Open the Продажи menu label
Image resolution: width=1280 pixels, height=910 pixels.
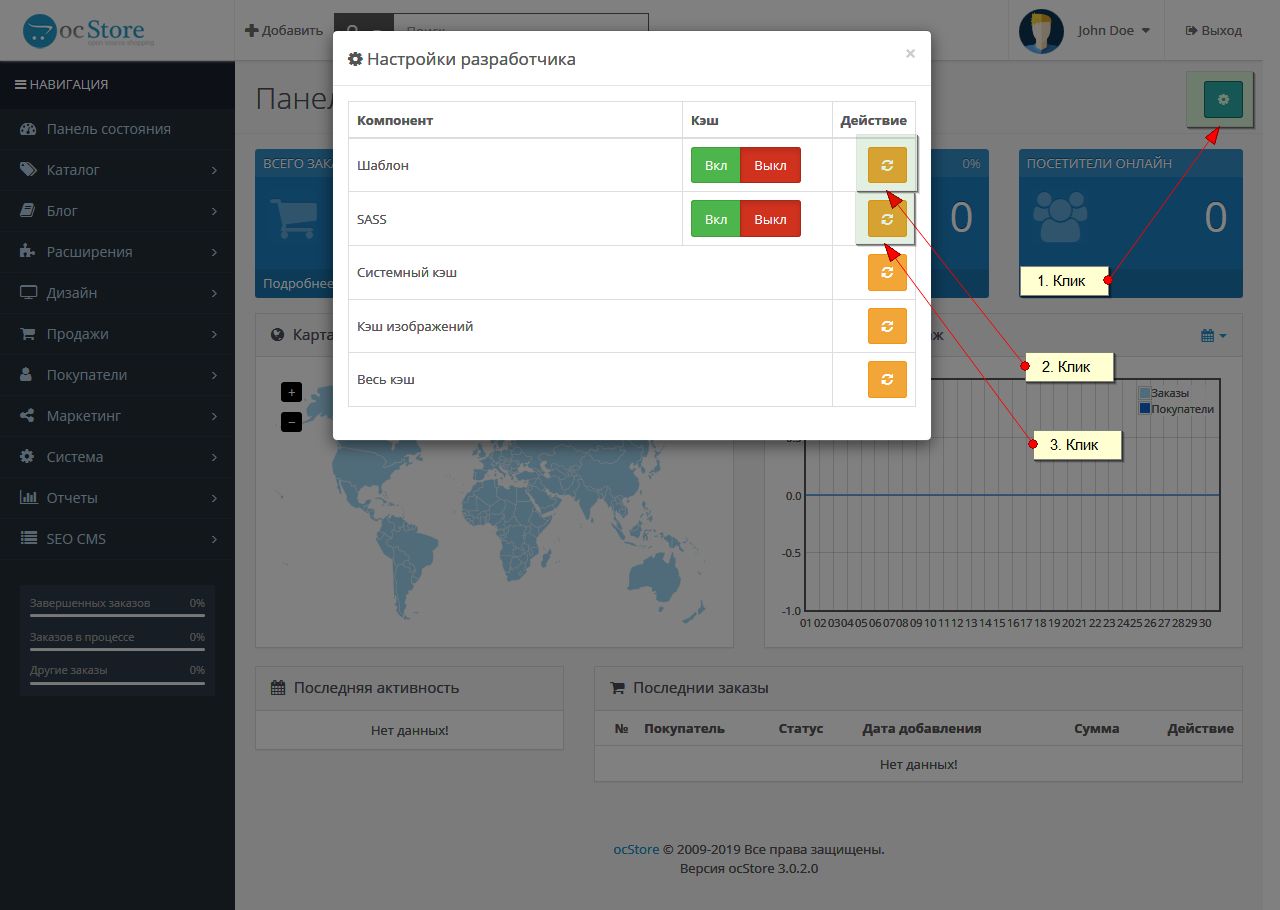pyautogui.click(x=77, y=334)
